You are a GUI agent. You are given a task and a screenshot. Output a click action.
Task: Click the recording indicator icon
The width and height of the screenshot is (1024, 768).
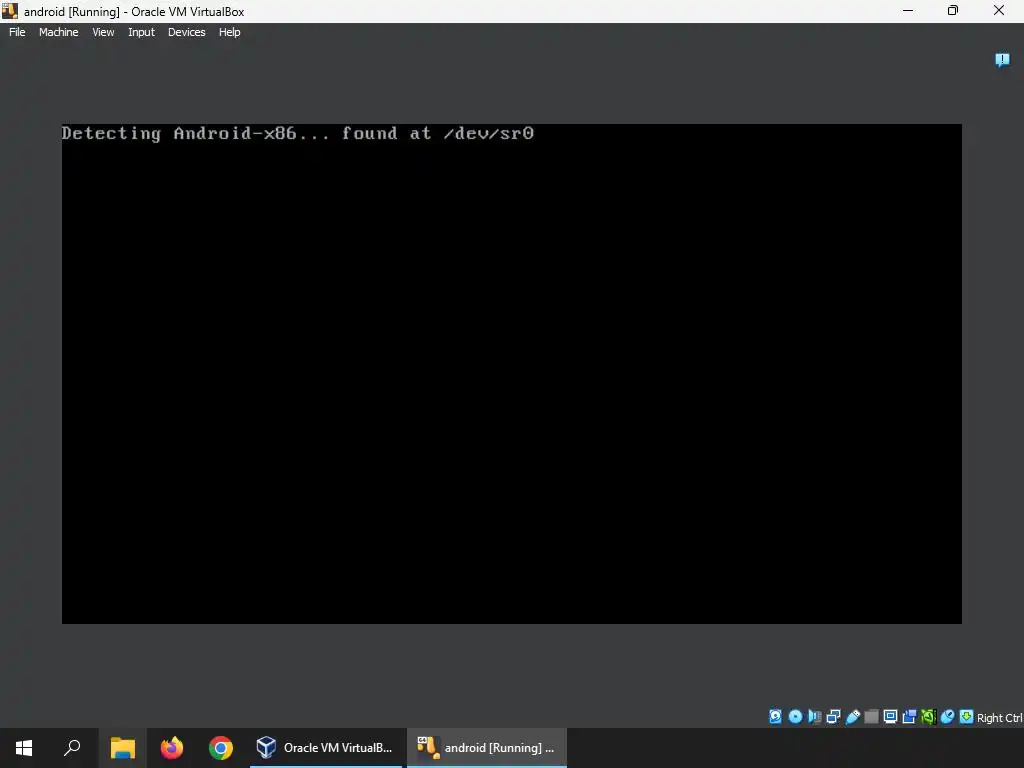click(909, 716)
